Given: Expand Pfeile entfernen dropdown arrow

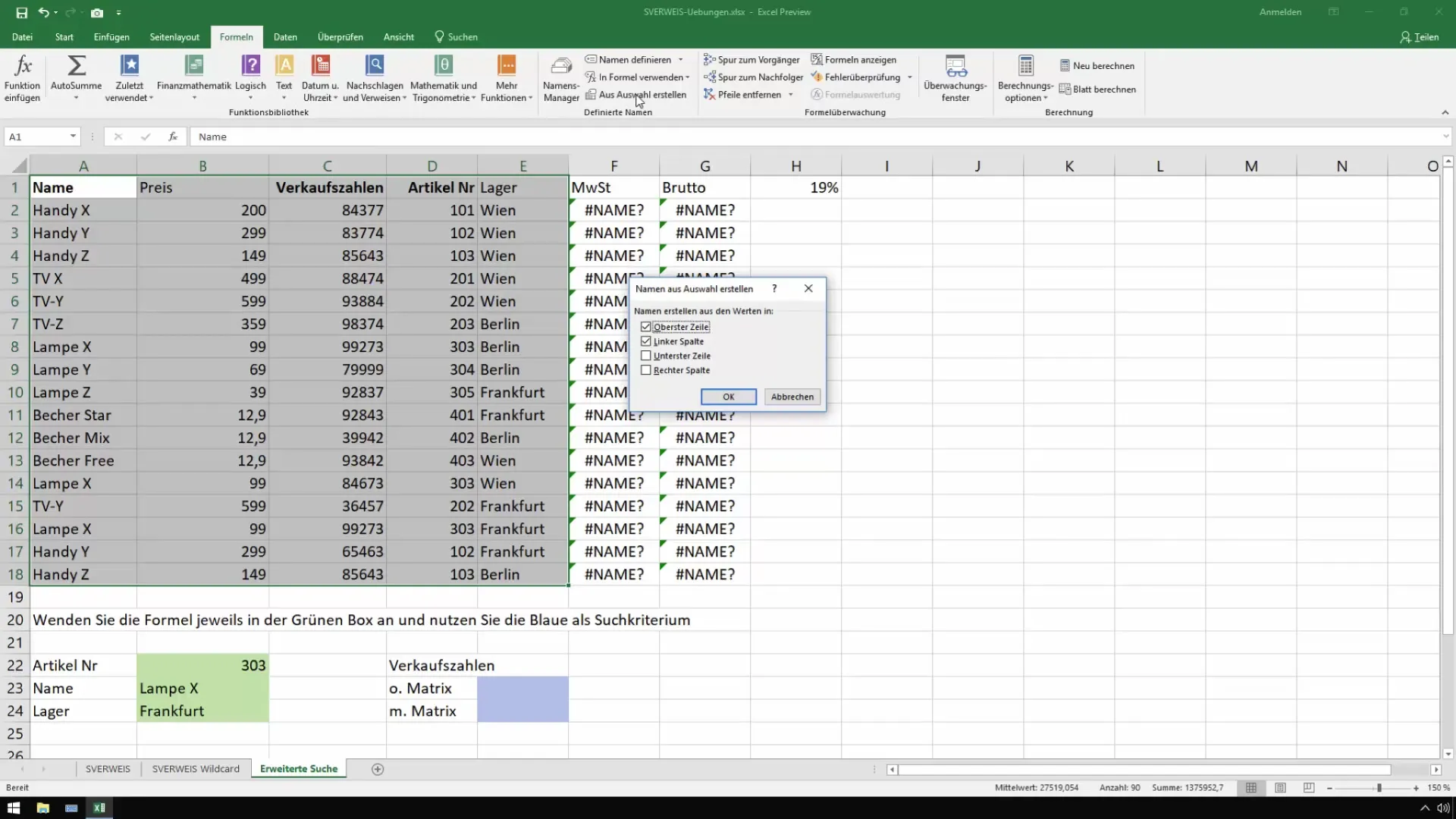Looking at the screenshot, I should pos(791,95).
